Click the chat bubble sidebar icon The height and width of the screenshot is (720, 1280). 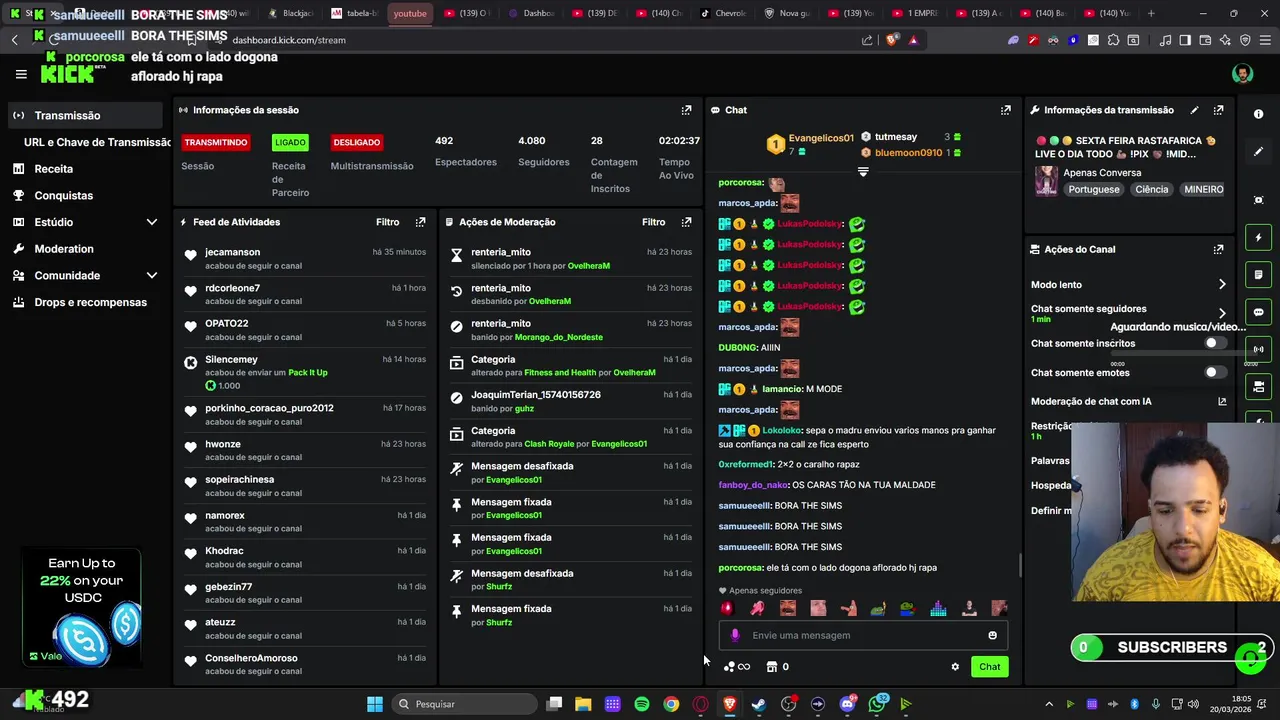click(x=1258, y=312)
